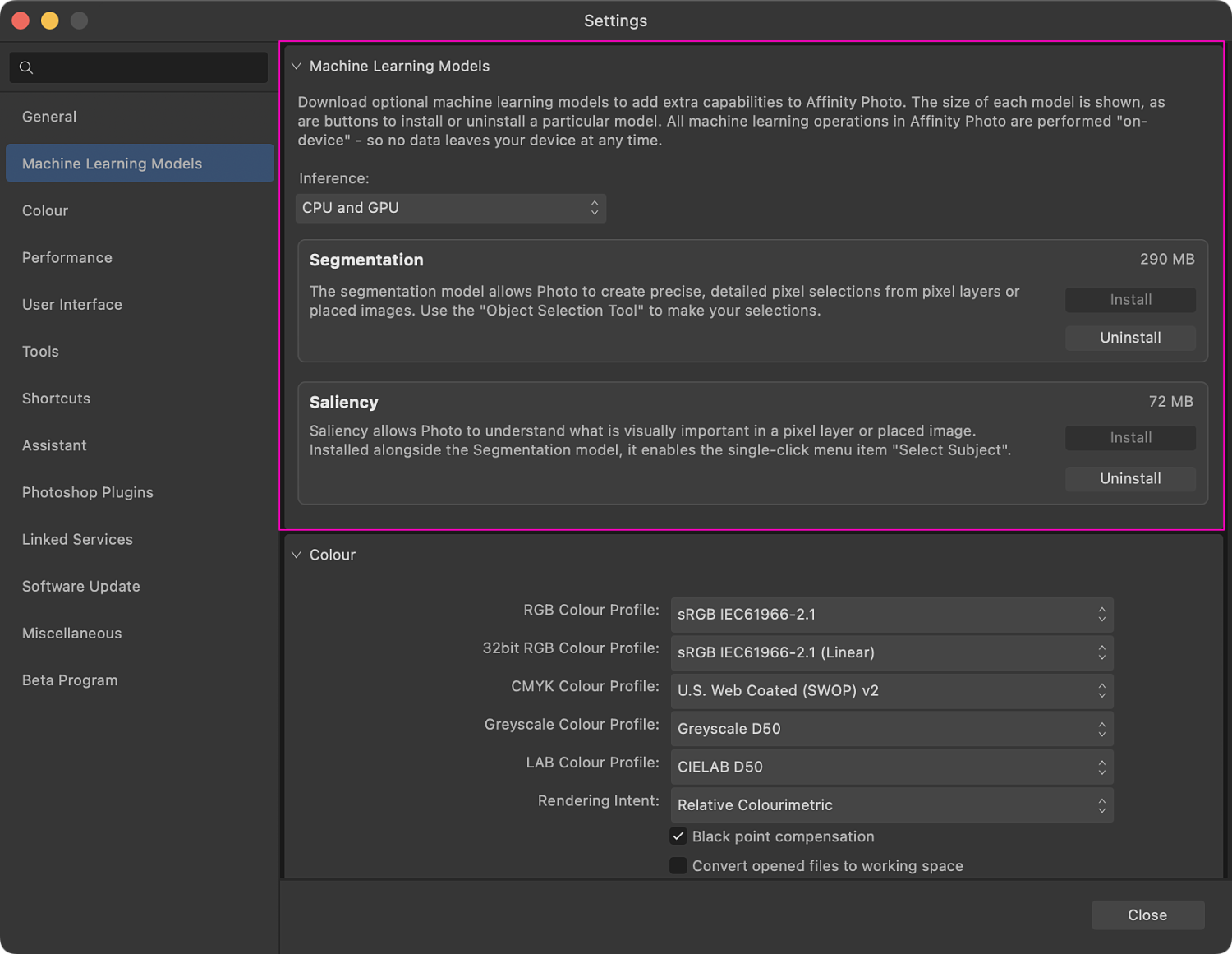Click the search magnifier icon in sidebar

tap(25, 67)
